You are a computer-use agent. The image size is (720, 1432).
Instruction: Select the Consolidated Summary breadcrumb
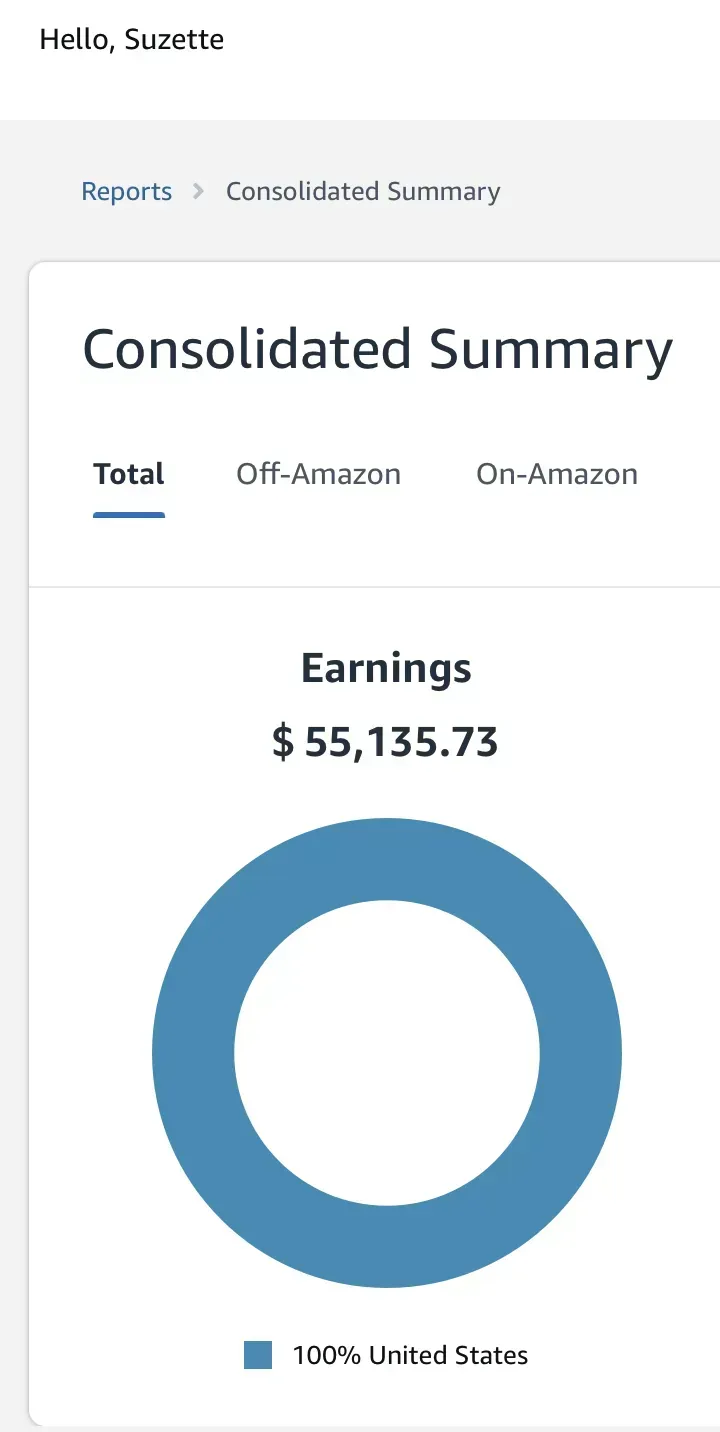pos(363,192)
